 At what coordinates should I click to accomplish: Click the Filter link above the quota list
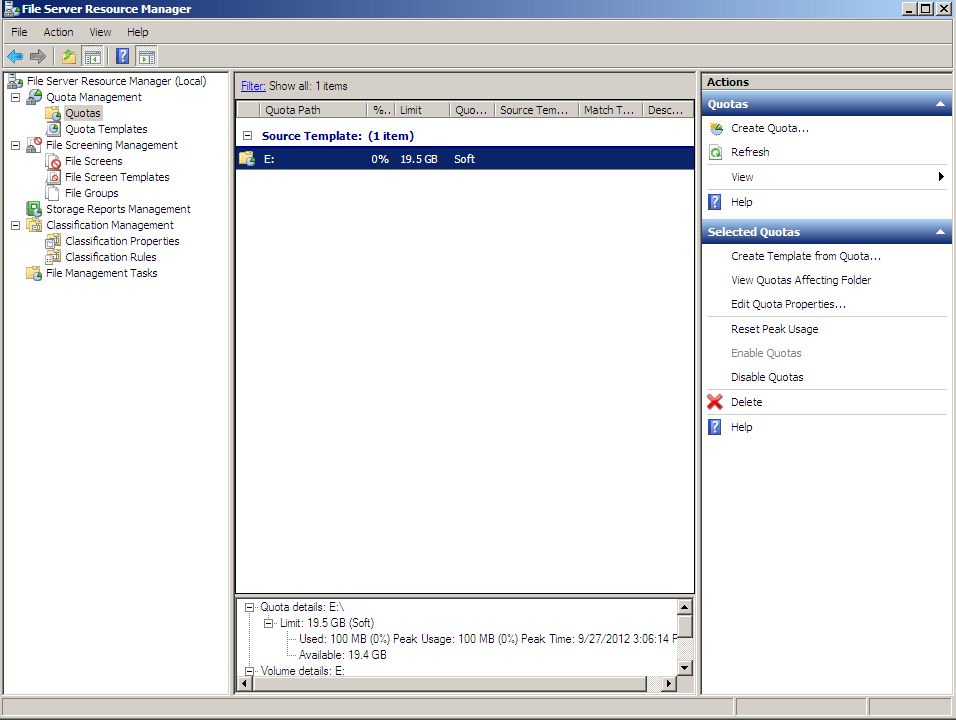tap(252, 86)
